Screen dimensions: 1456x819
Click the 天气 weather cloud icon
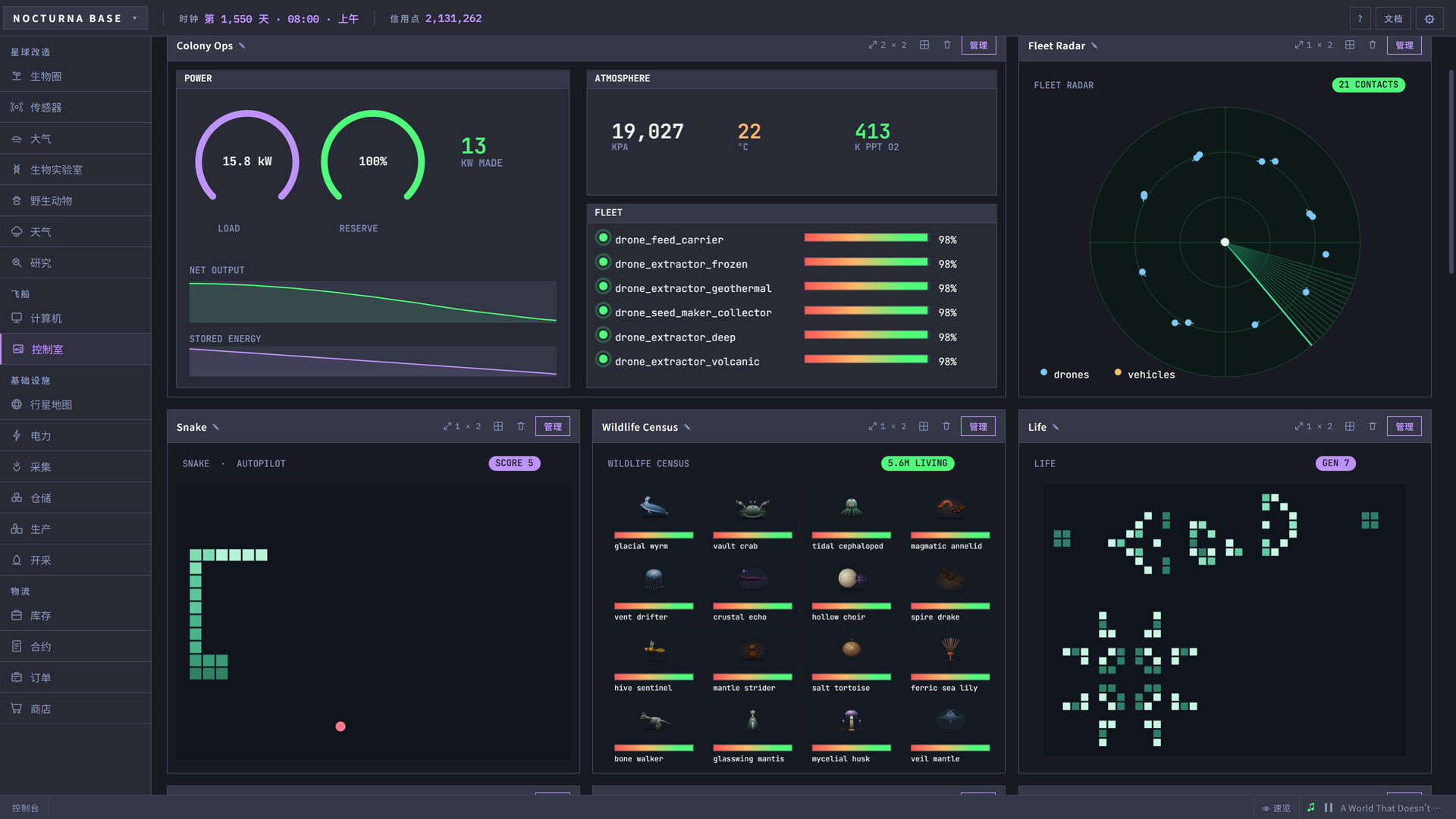[x=17, y=231]
